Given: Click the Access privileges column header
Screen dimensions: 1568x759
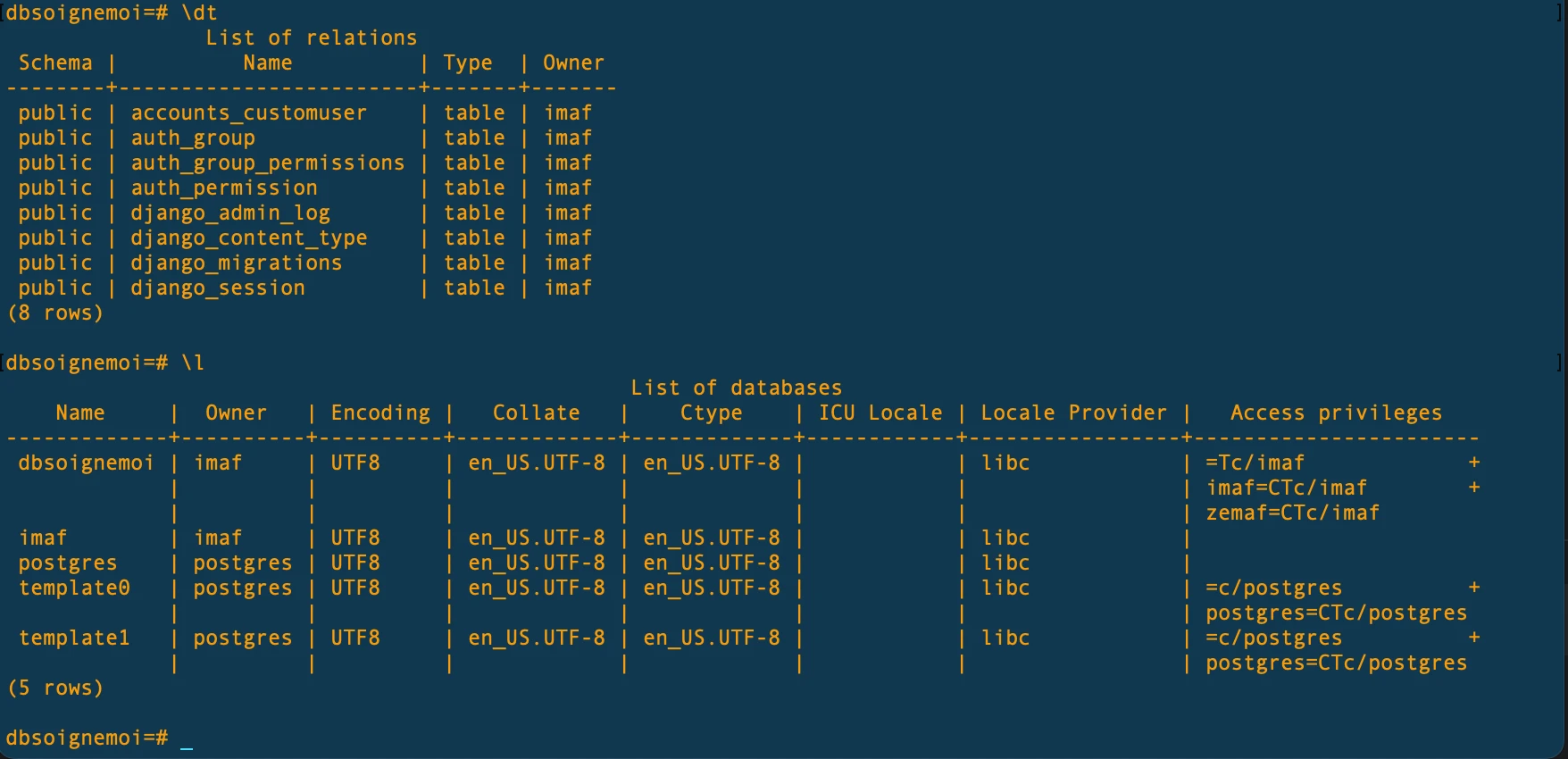Looking at the screenshot, I should [x=1336, y=413].
